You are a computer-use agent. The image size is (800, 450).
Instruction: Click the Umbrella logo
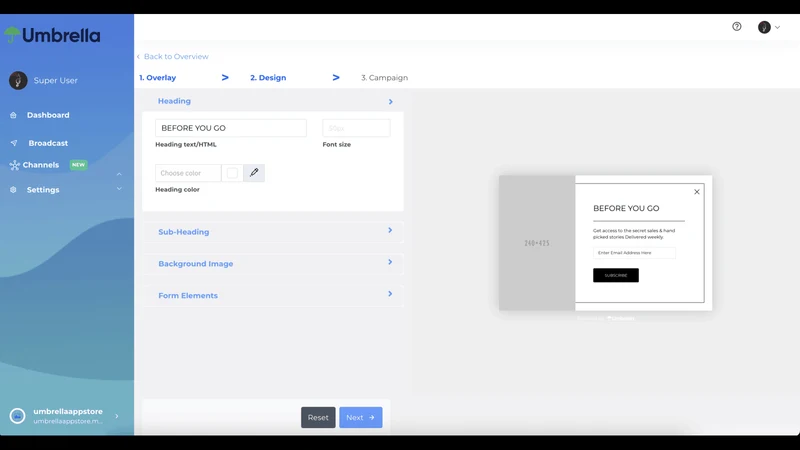click(x=52, y=35)
